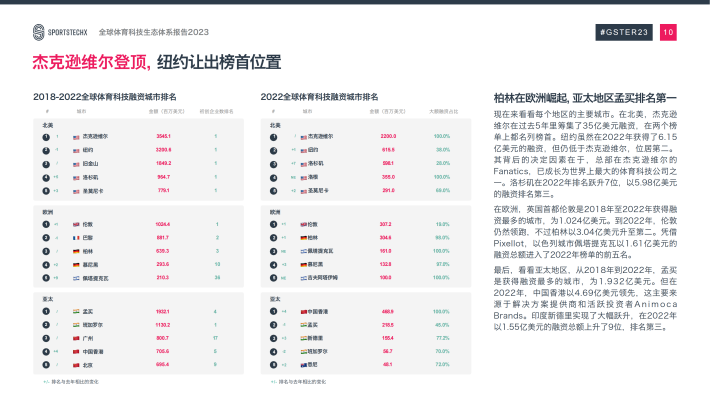Viewport: 710px width, 399px height.
Task: Click the German flag beside 柏林 in 2022 table
Action: point(304,238)
